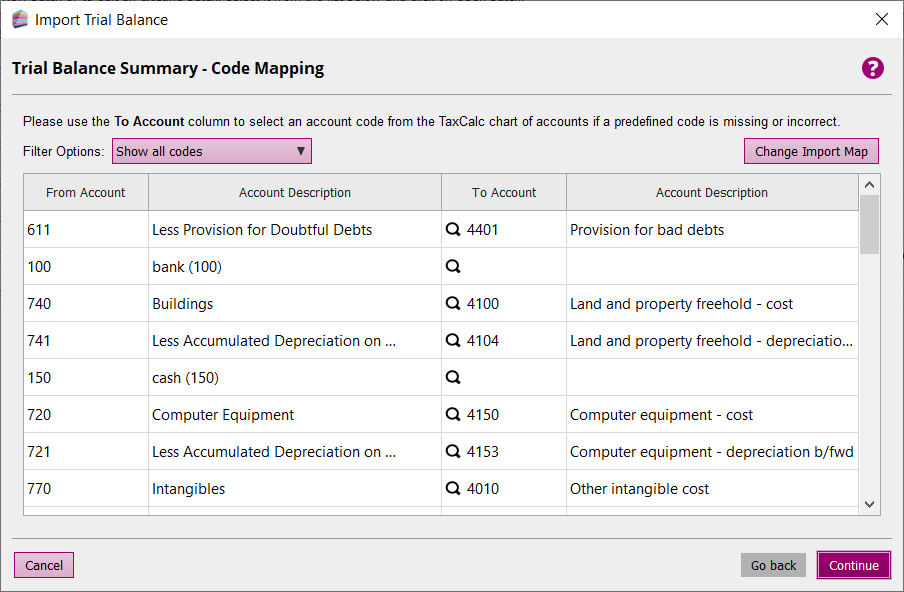Image resolution: width=904 pixels, height=592 pixels.
Task: Open account search for Provision for Doubtful Debts row
Action: pos(453,230)
